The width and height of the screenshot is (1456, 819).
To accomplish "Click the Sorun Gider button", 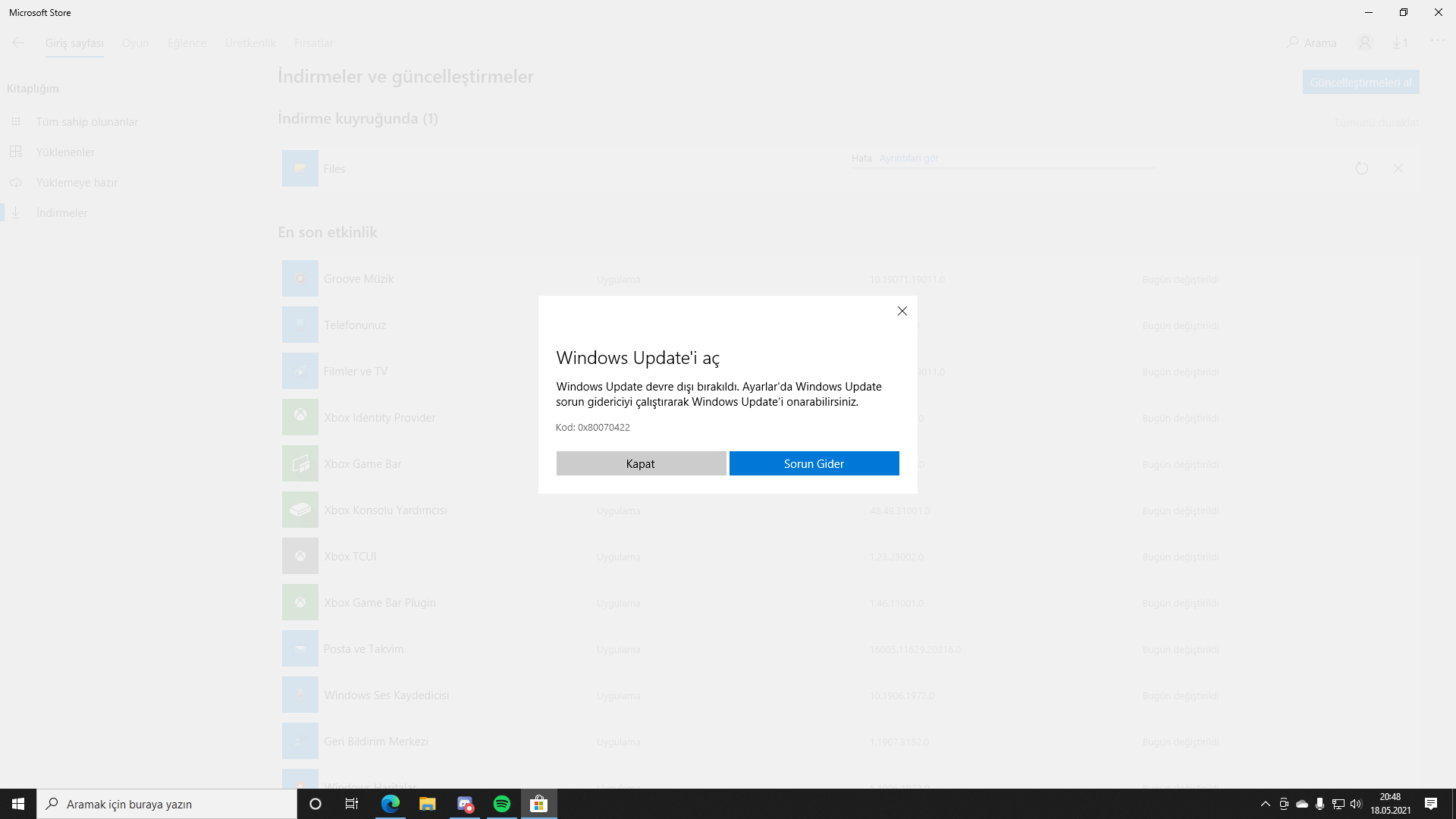I will pyautogui.click(x=814, y=463).
